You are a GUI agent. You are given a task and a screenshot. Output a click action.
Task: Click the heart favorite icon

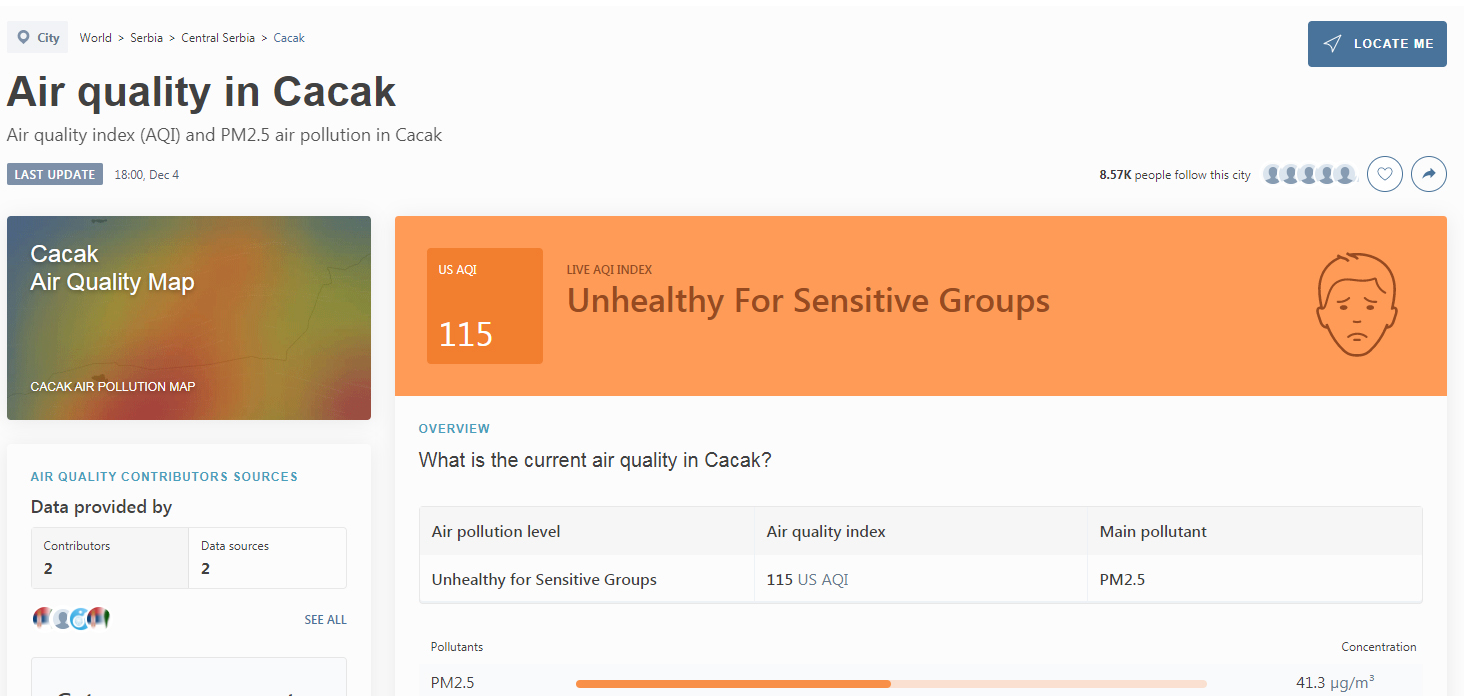pyautogui.click(x=1385, y=175)
